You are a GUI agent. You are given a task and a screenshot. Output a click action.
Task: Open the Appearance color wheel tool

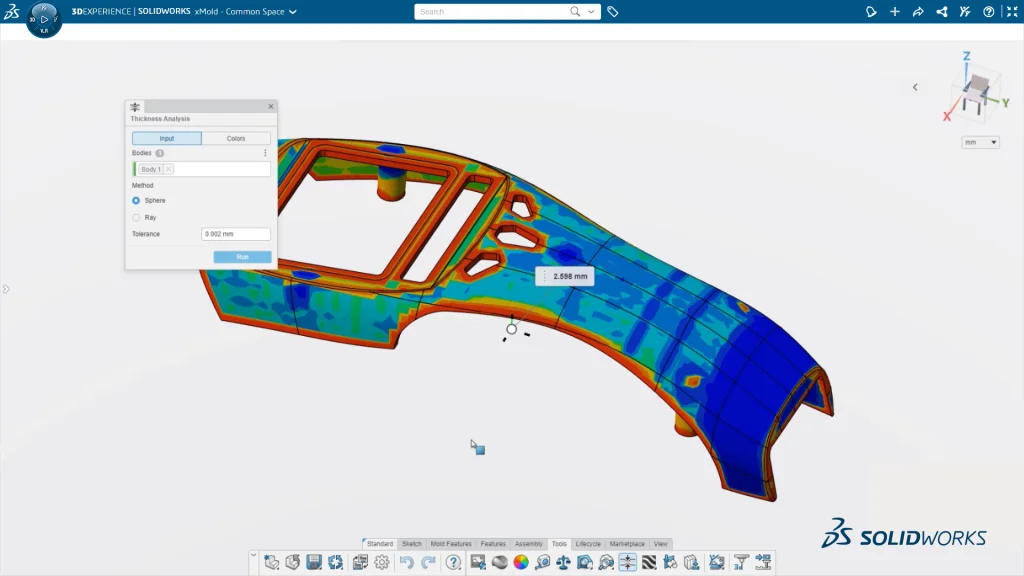[x=522, y=562]
